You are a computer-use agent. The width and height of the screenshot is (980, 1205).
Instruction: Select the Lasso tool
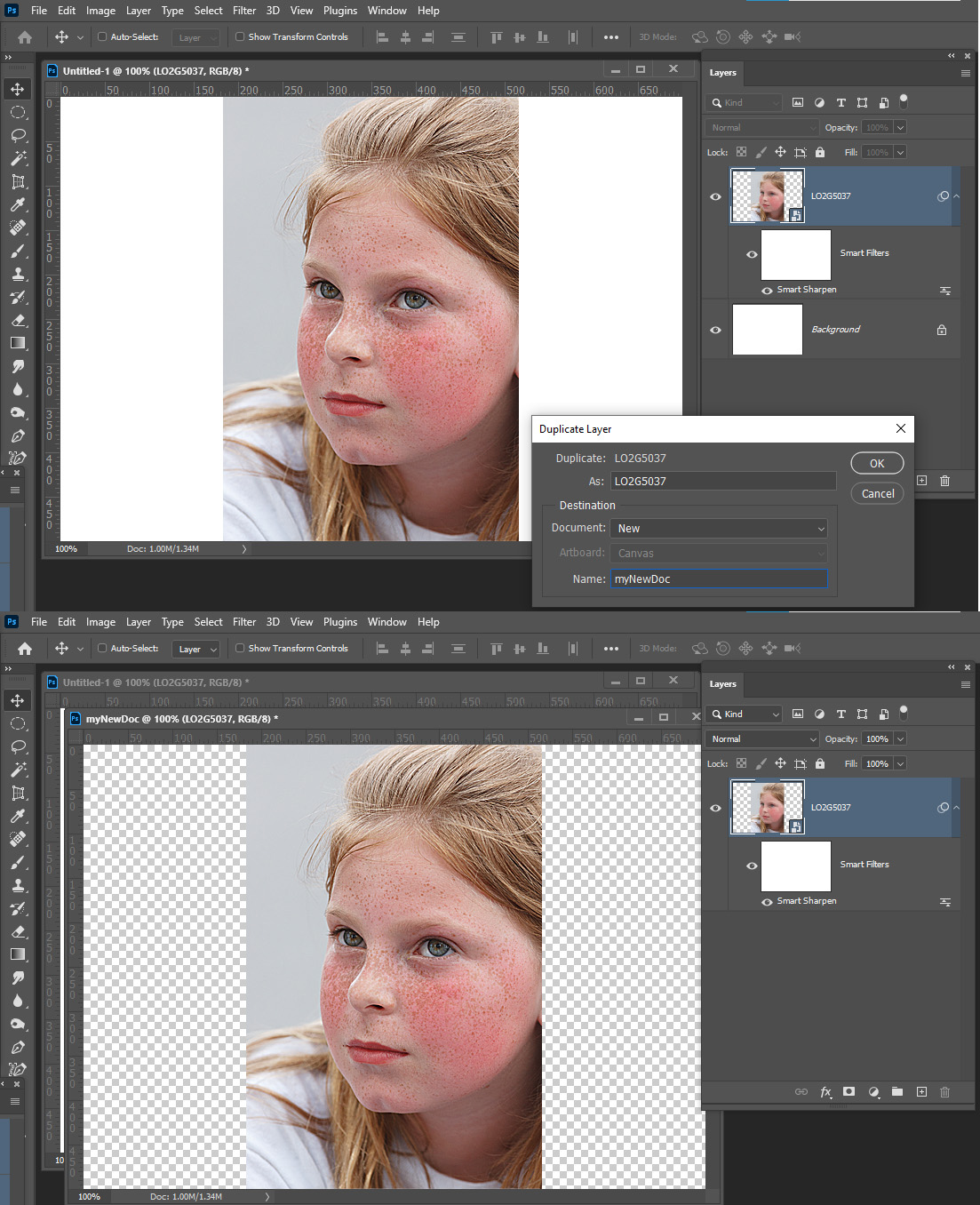(x=18, y=135)
